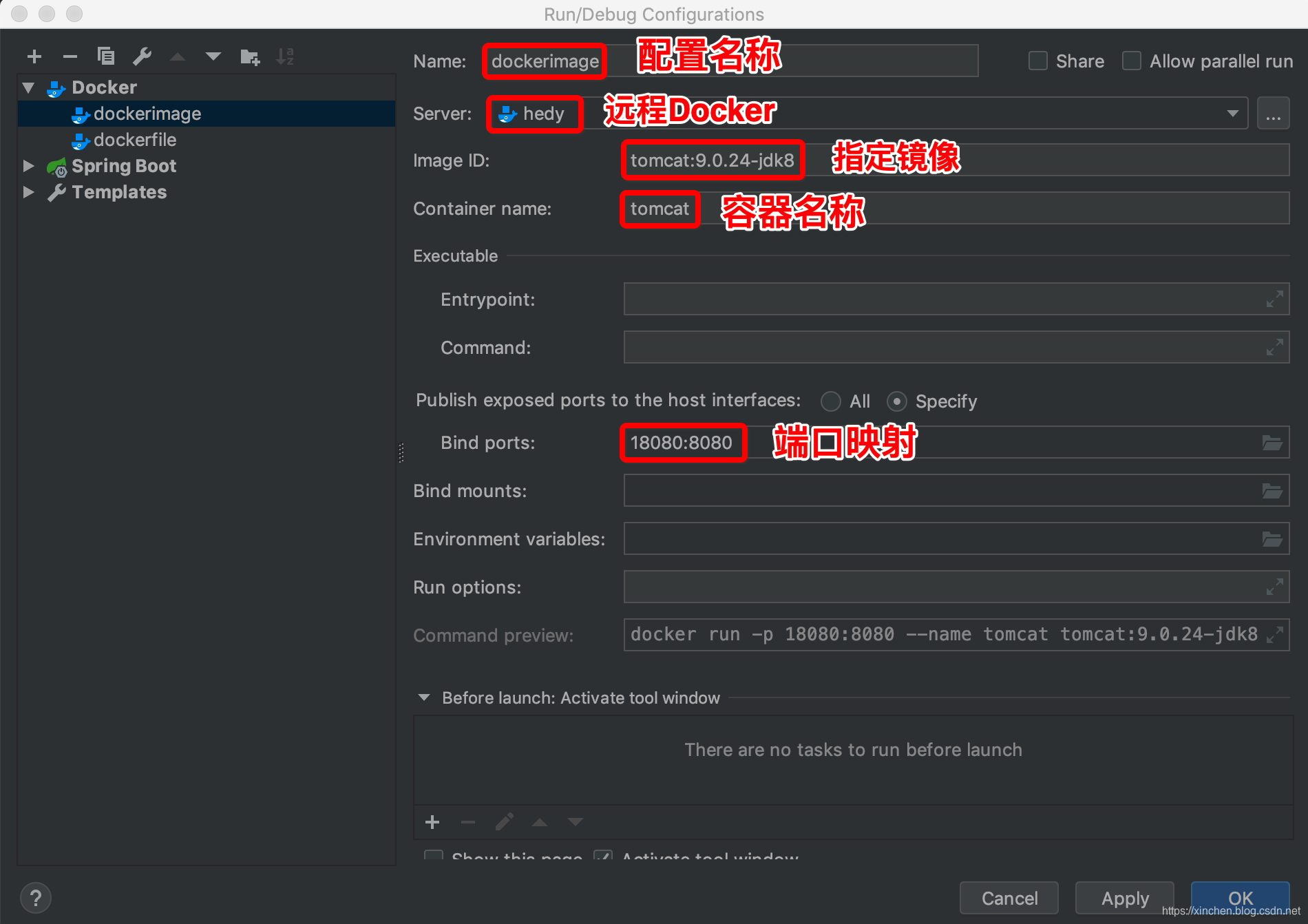The height and width of the screenshot is (924, 1308).
Task: Open the Bind ports browse dialog
Action: pos(1272,443)
